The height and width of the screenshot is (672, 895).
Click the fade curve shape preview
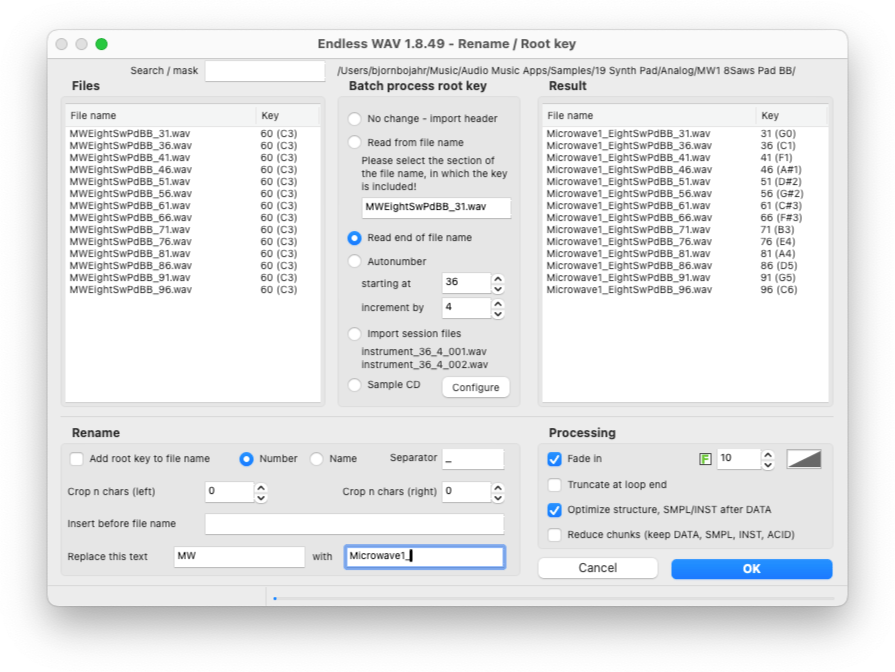[804, 459]
